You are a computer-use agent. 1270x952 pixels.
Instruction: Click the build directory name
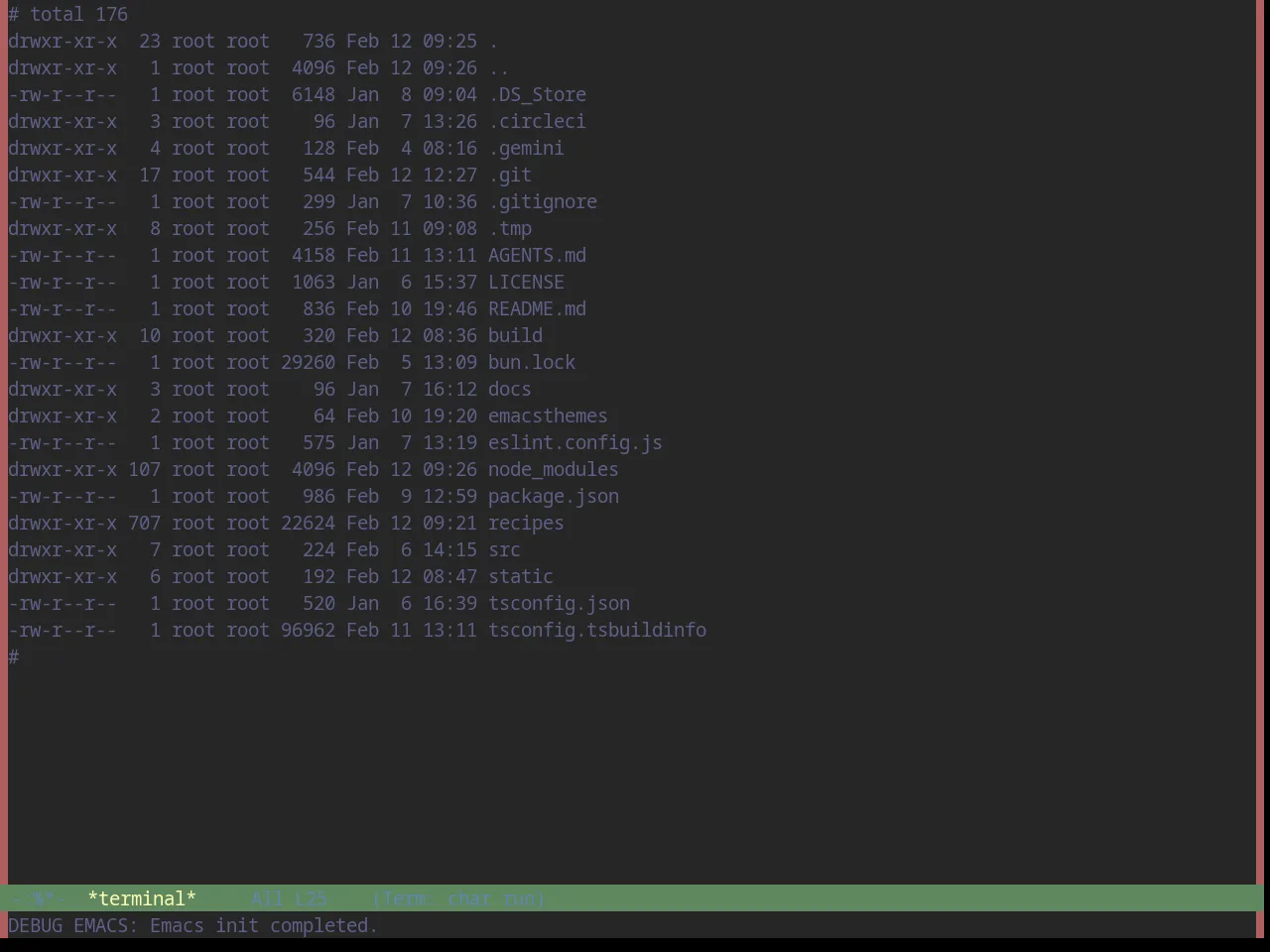[515, 335]
